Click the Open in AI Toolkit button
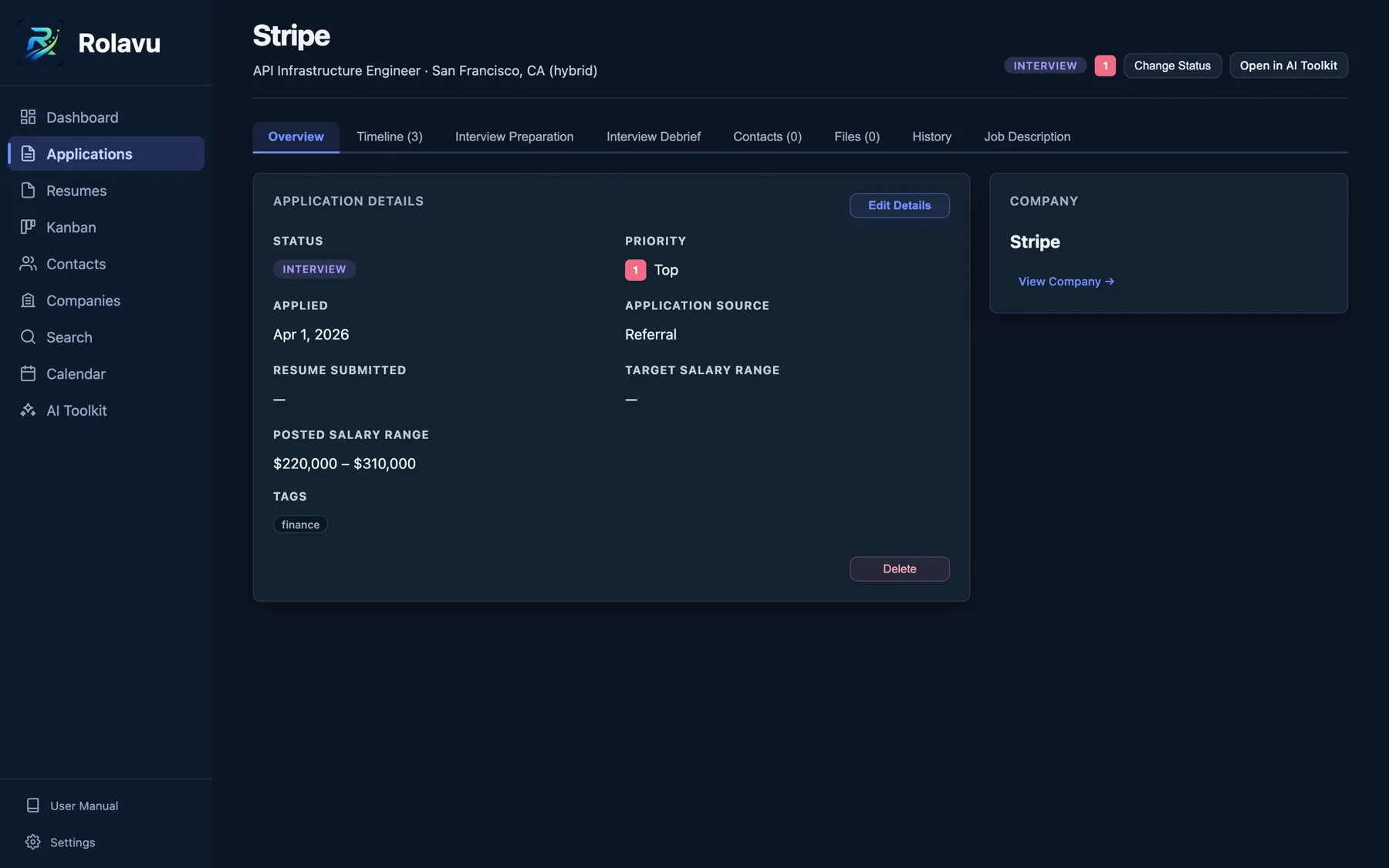The height and width of the screenshot is (868, 1389). (1287, 66)
